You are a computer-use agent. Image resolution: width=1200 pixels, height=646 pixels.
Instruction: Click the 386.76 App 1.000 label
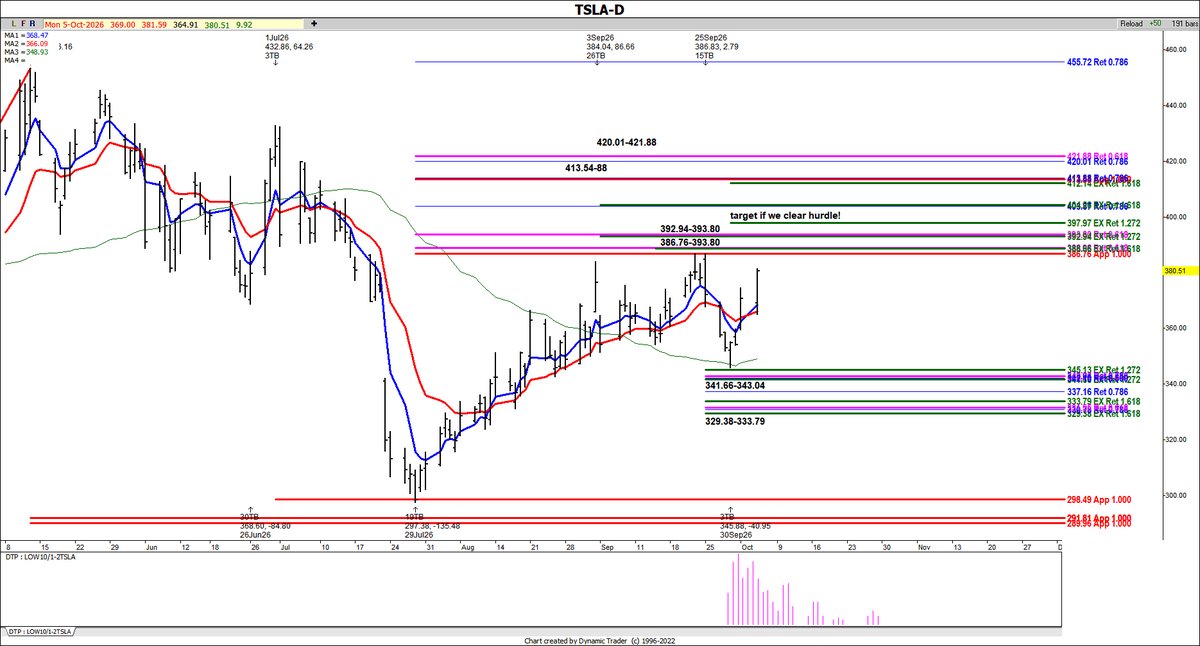1099,255
